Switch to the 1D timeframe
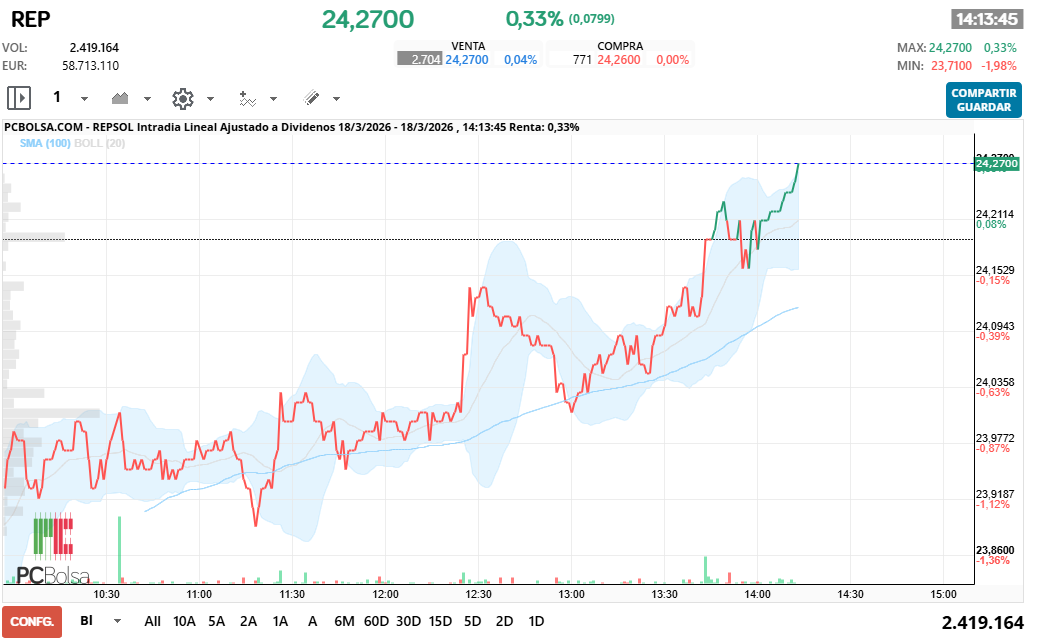 click(x=535, y=621)
